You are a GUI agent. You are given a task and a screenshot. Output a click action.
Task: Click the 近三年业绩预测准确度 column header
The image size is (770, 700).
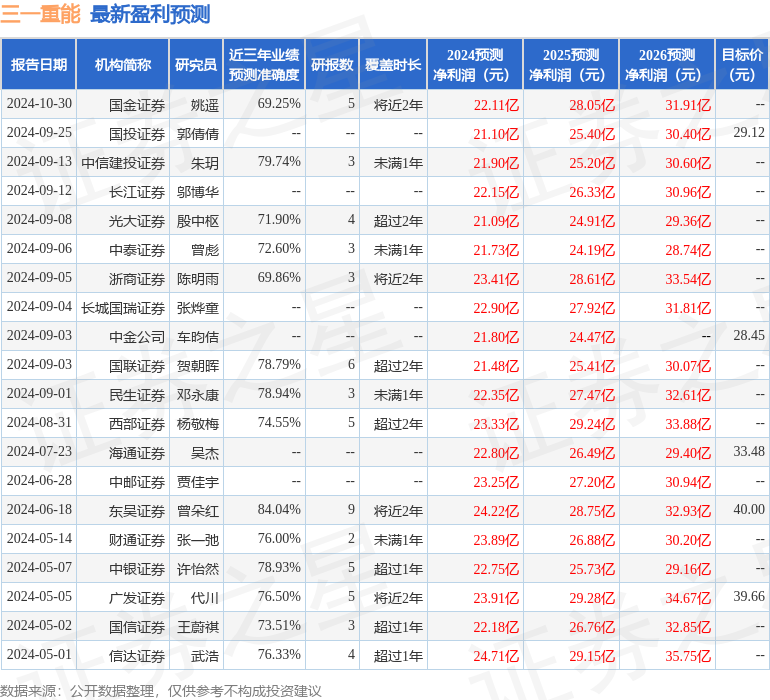[264, 64]
